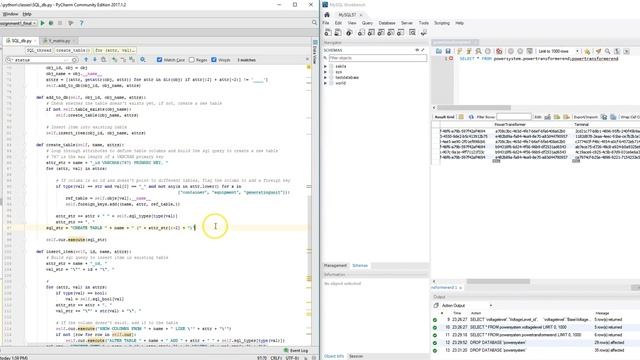Image resolution: width=640 pixels, height=360 pixels.
Task: Expand the testdatabase schema
Action: 325,77
